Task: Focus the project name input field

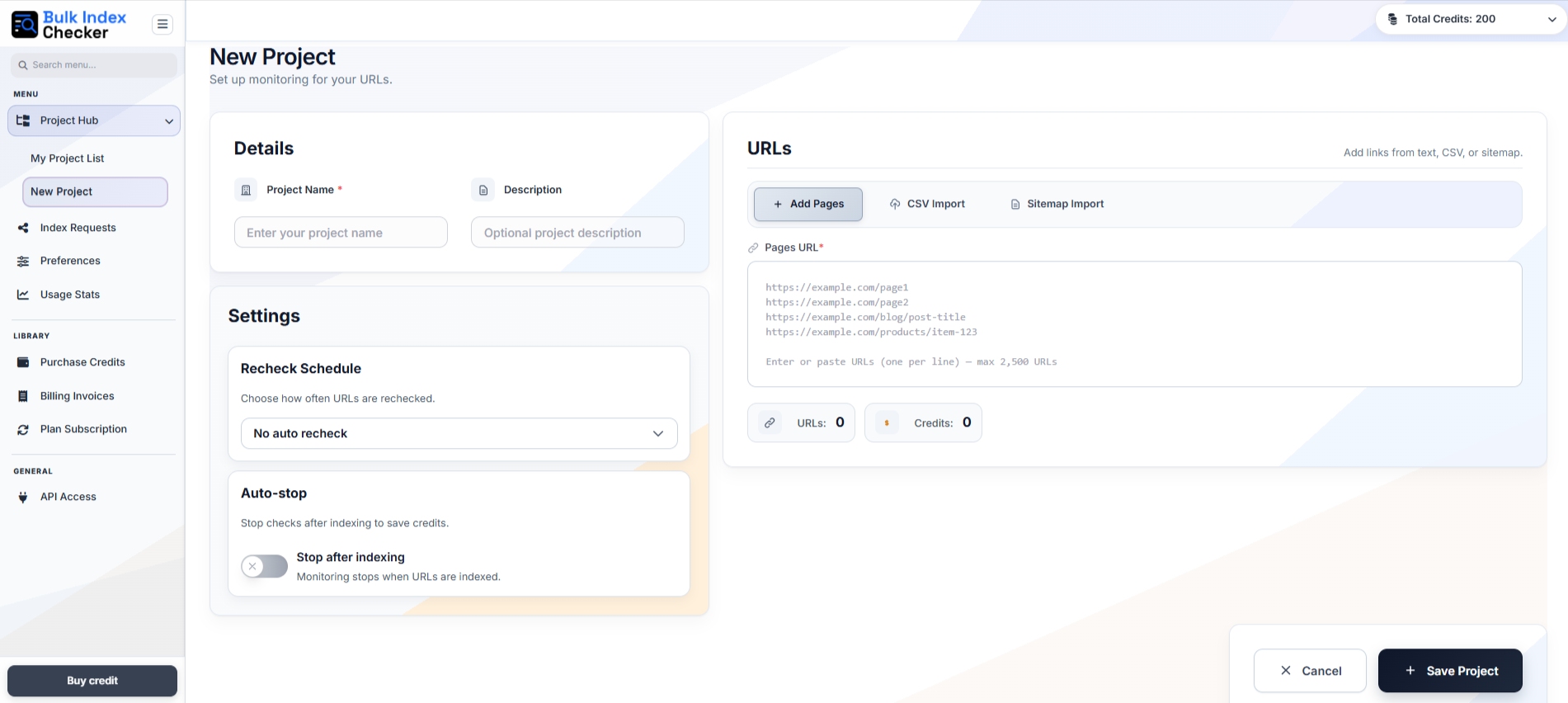Action: (341, 233)
